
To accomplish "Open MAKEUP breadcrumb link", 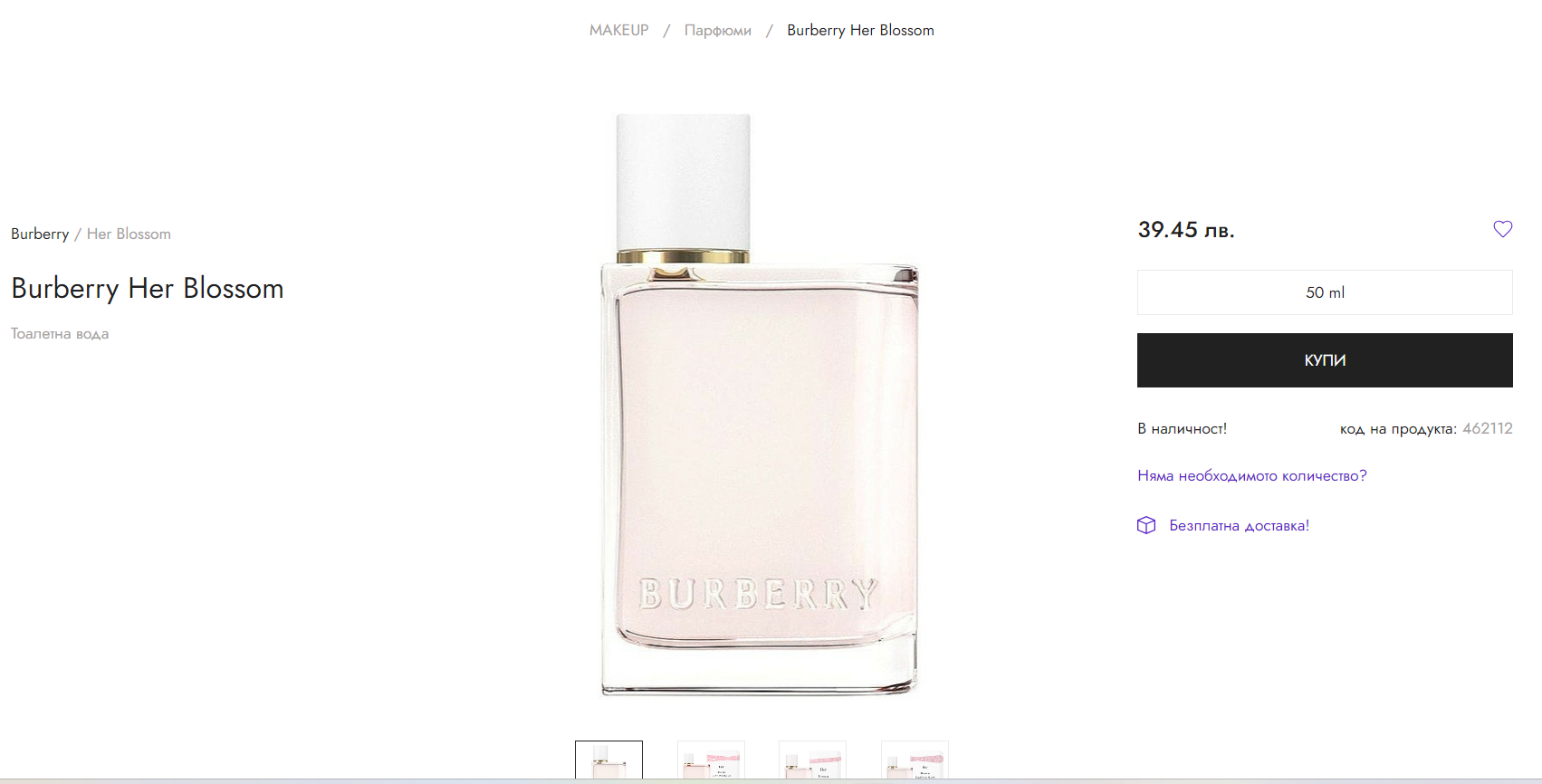I will click(x=619, y=30).
